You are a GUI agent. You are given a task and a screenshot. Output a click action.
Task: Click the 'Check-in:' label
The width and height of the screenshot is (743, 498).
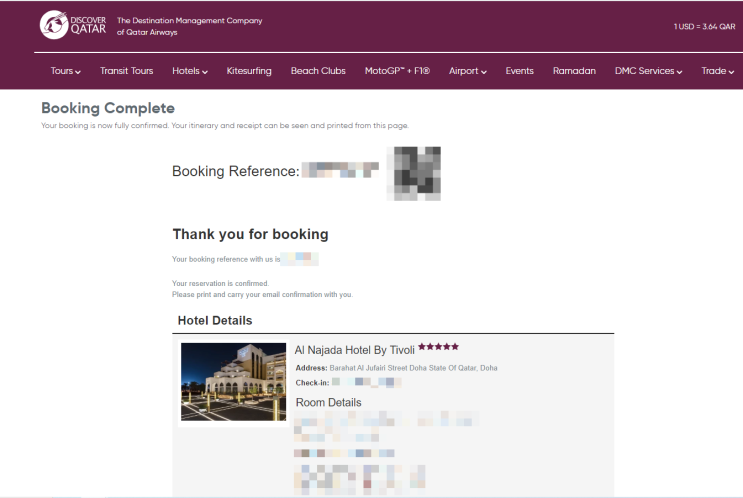tap(312, 383)
